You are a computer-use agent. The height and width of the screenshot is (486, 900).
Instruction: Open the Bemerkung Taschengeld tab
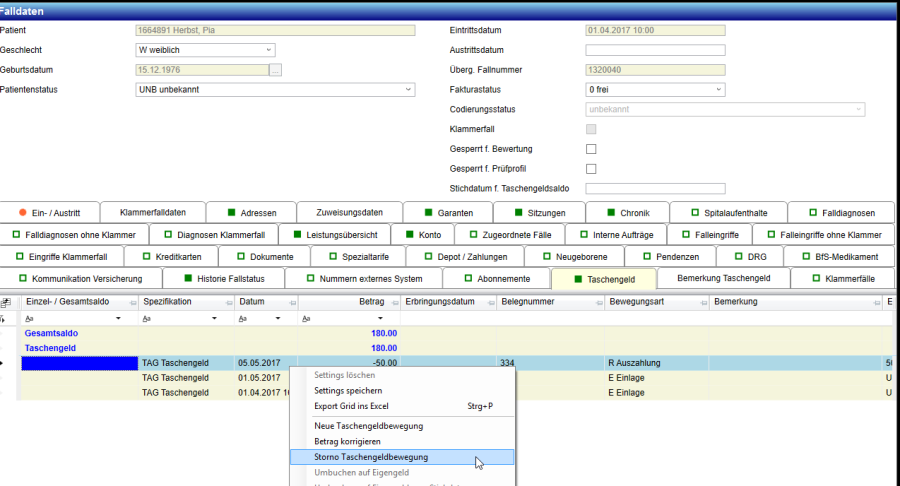[x=723, y=277]
